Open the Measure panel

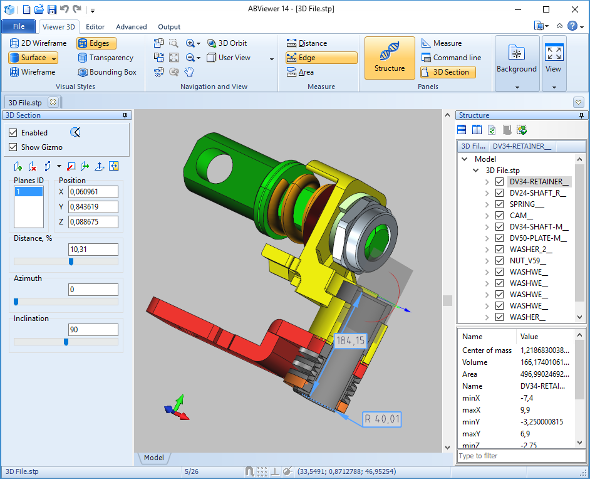coord(441,43)
